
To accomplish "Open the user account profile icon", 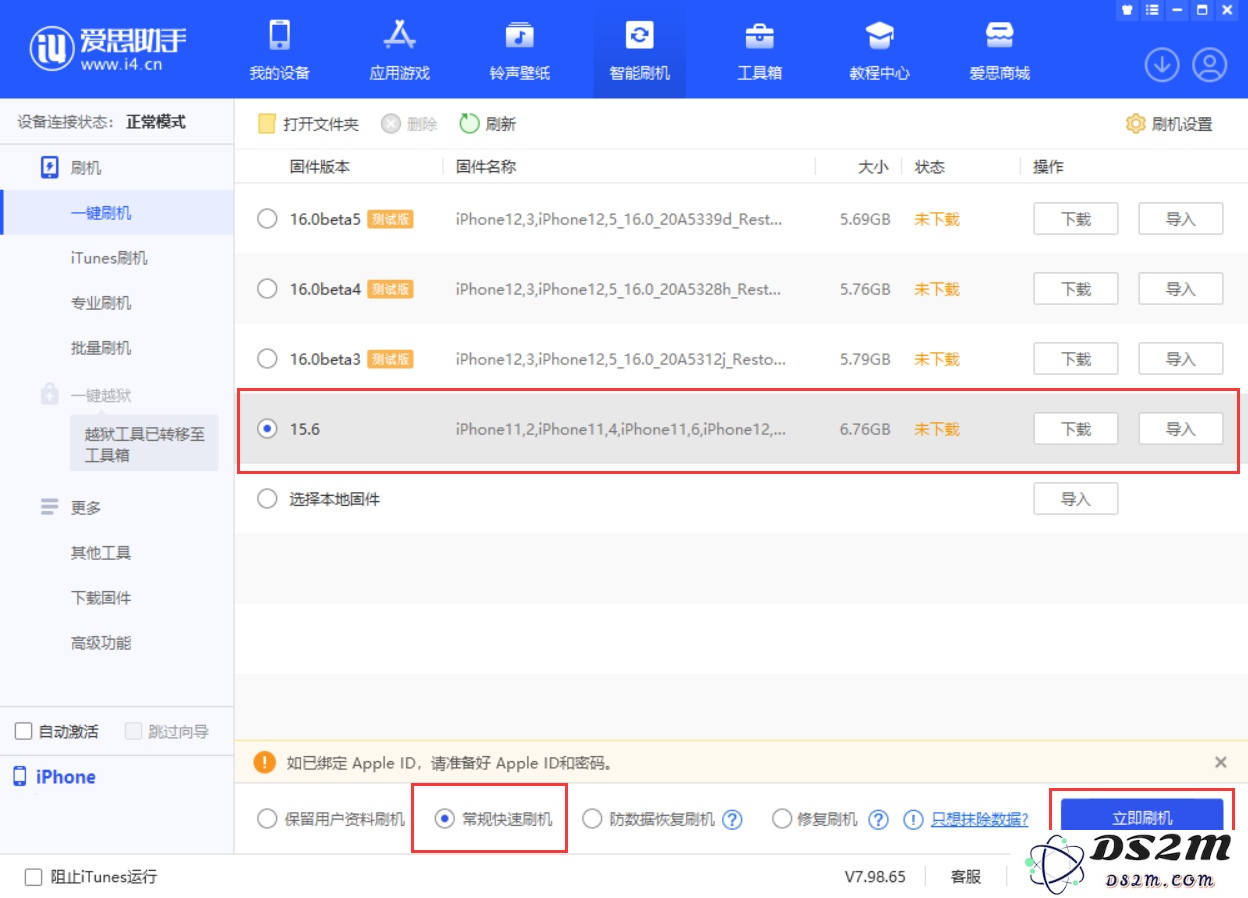I will coord(1210,66).
